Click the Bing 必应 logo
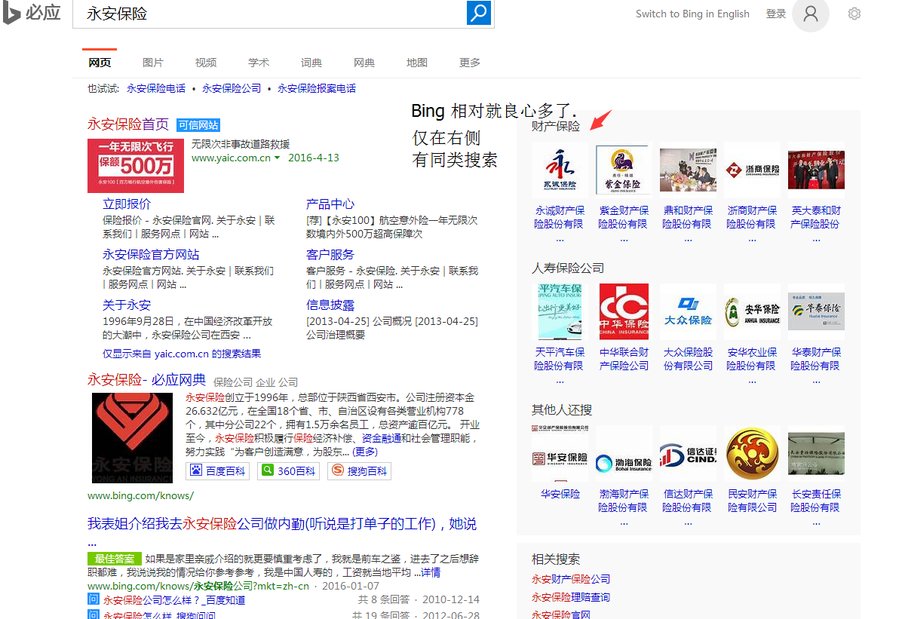The image size is (899, 619). pos(30,14)
